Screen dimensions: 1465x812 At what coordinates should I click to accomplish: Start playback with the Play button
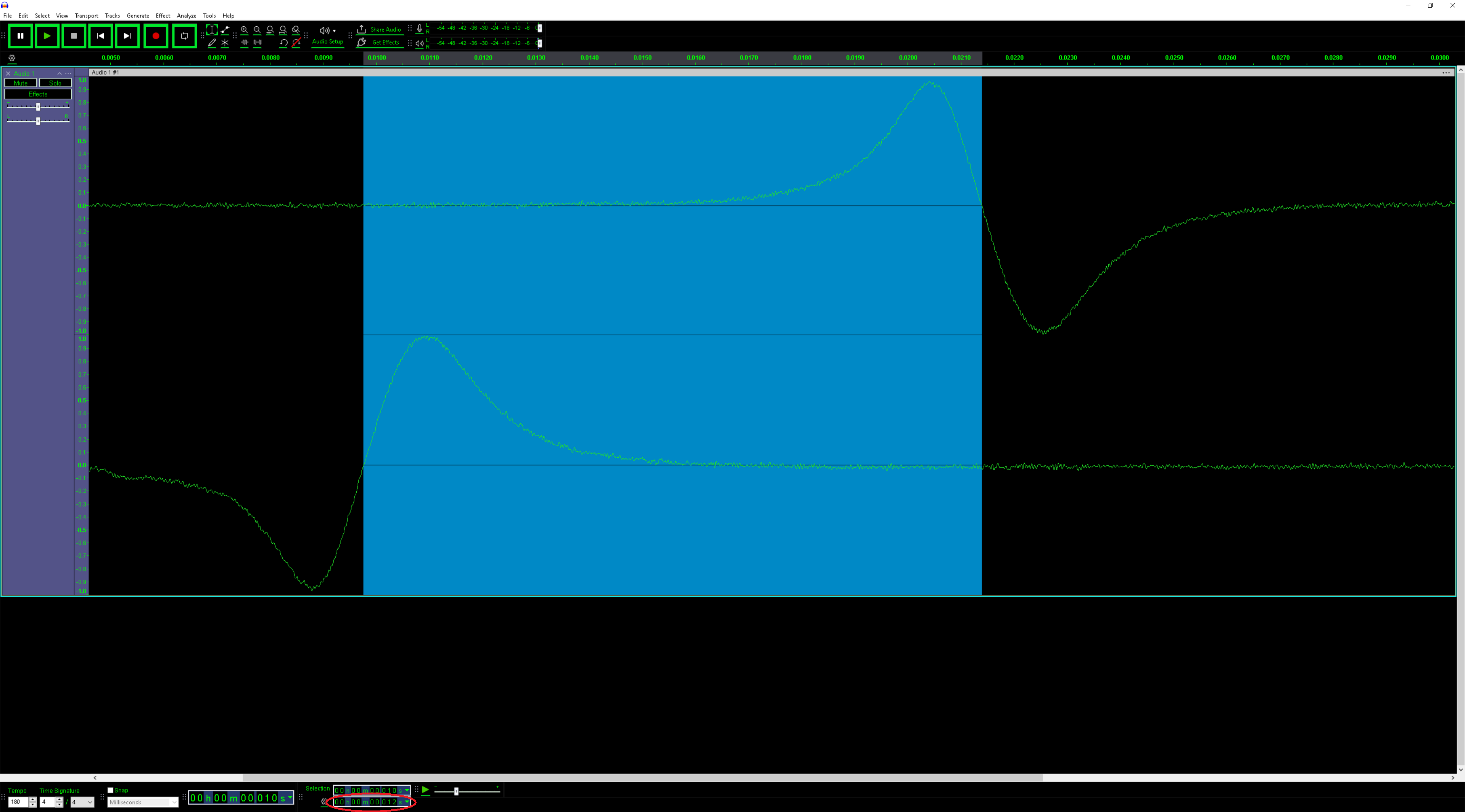point(47,36)
